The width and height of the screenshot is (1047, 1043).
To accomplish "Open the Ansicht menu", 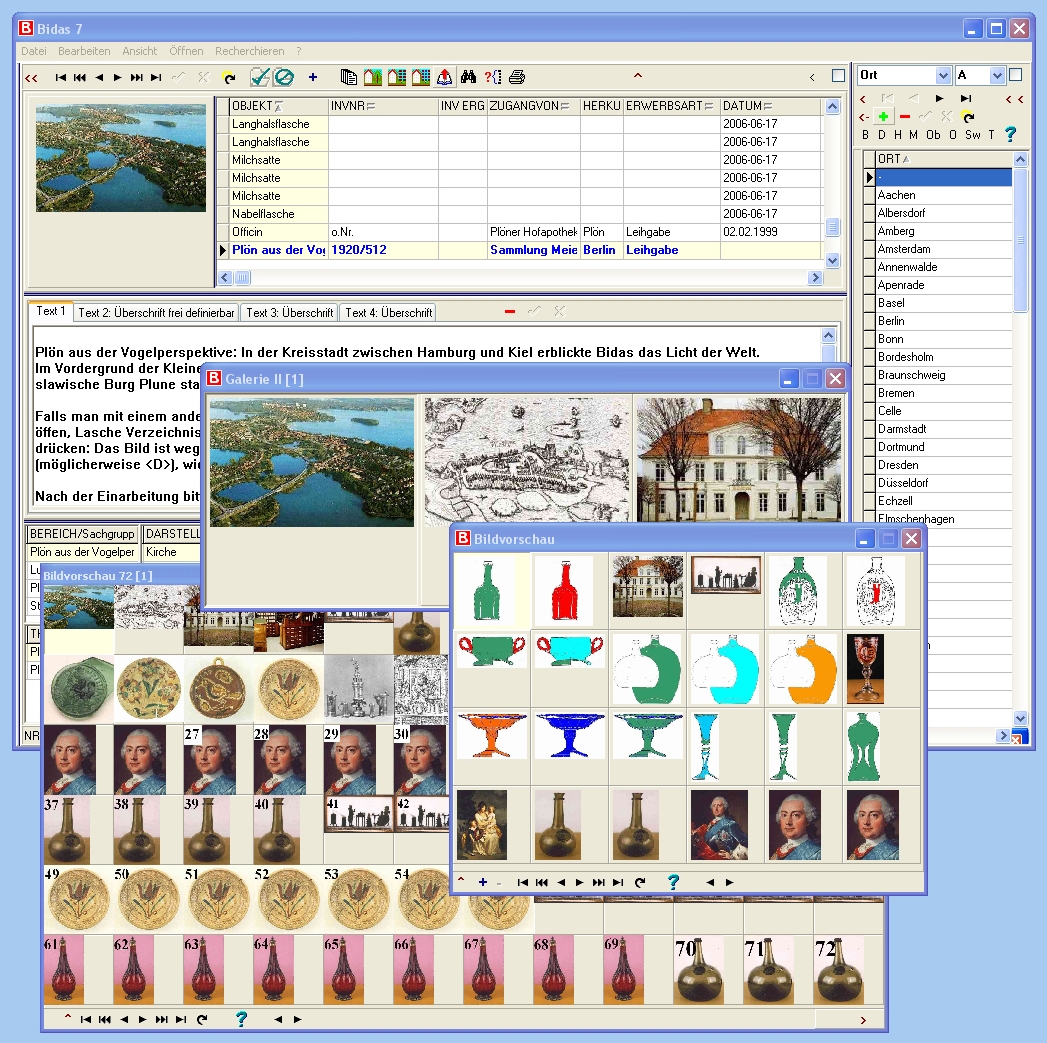I will pyautogui.click(x=140, y=51).
